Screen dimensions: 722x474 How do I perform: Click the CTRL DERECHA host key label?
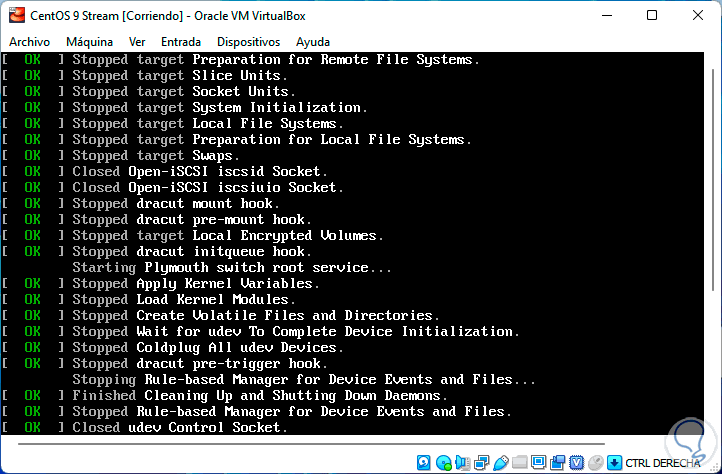coord(663,463)
